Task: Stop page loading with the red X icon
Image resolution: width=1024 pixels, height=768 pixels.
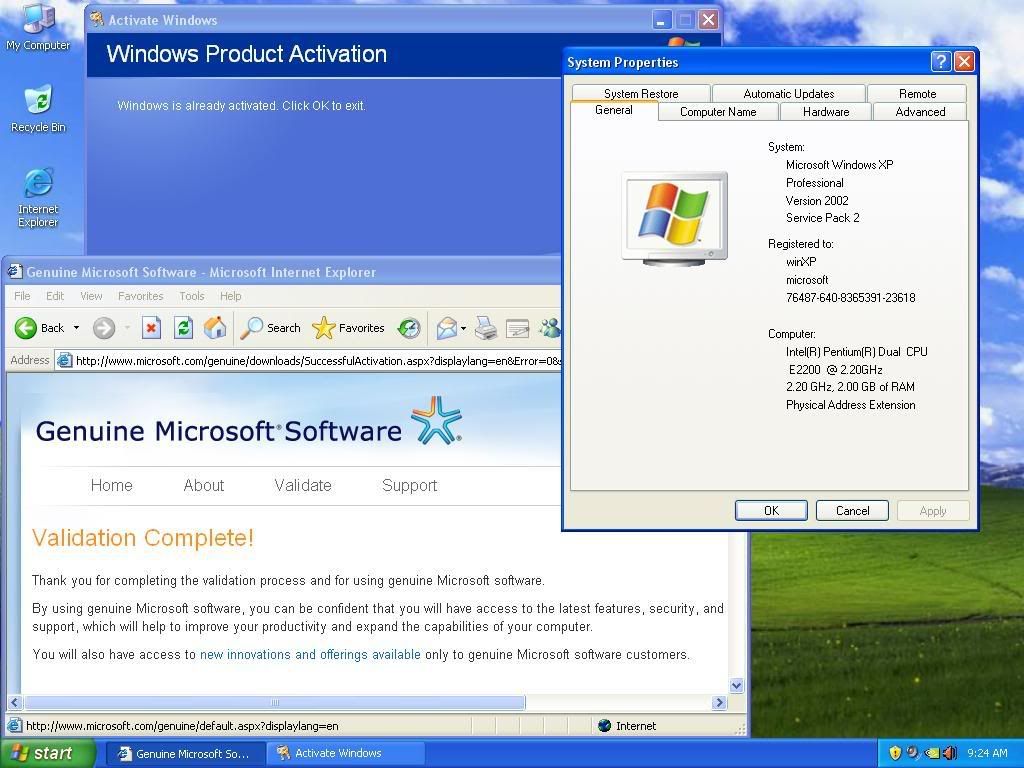Action: 152,328
